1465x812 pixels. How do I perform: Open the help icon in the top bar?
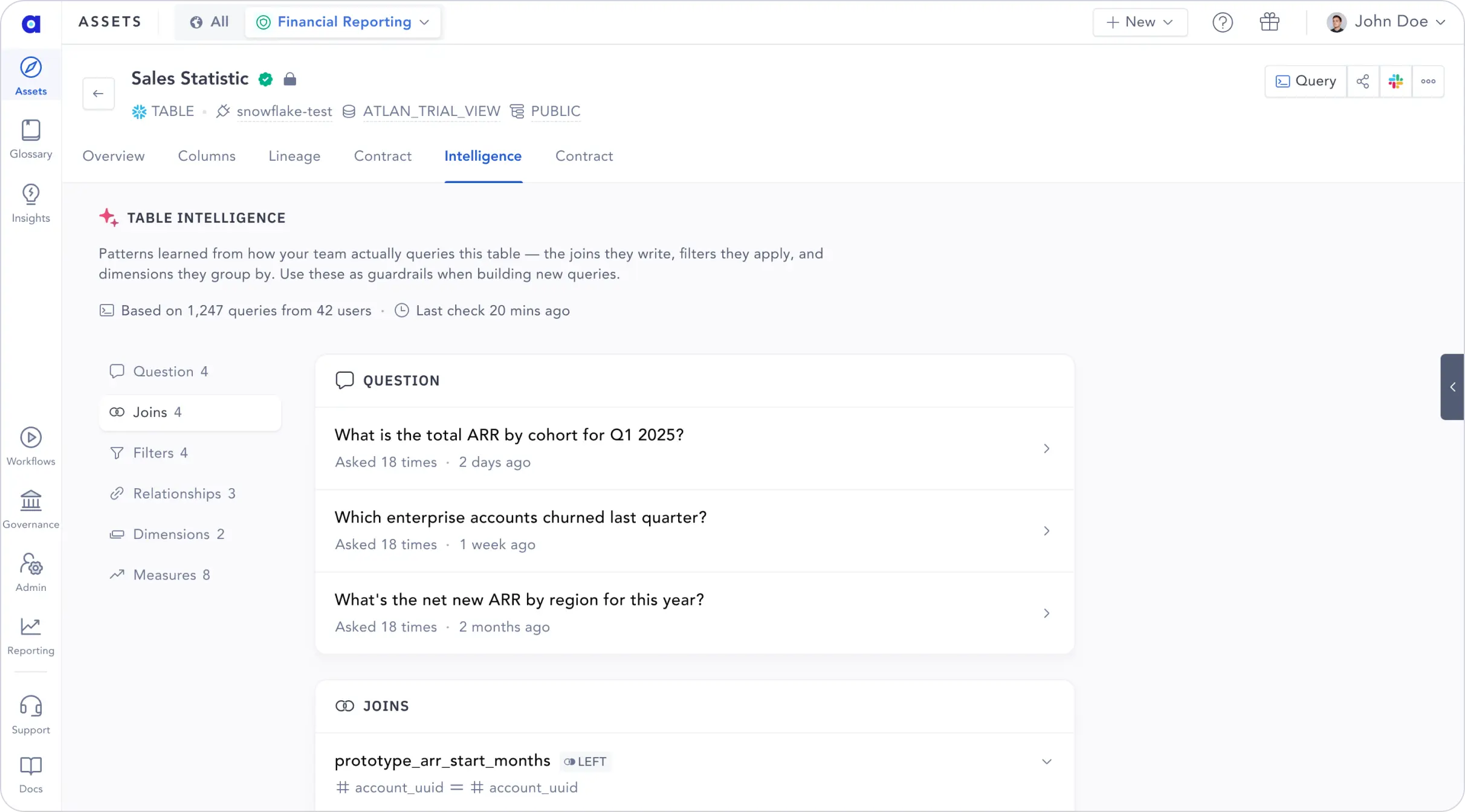point(1223,22)
